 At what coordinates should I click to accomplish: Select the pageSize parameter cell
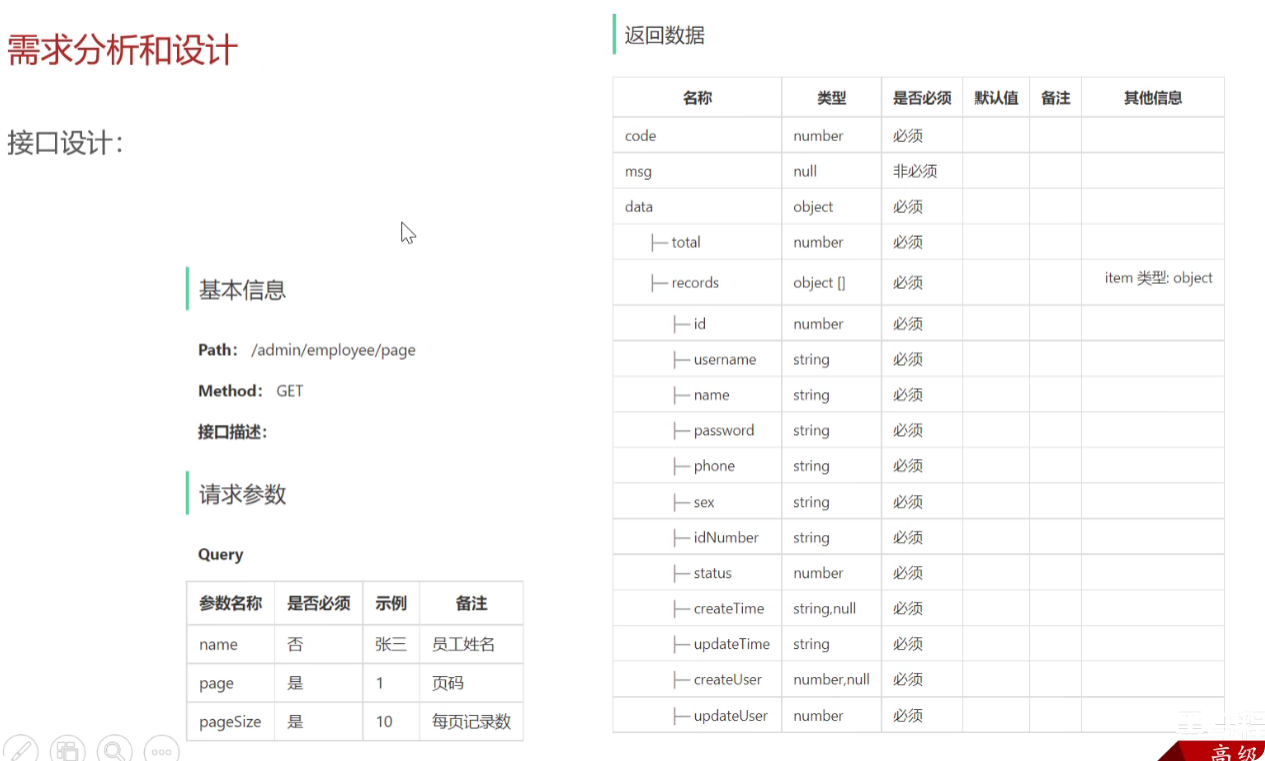coord(230,721)
